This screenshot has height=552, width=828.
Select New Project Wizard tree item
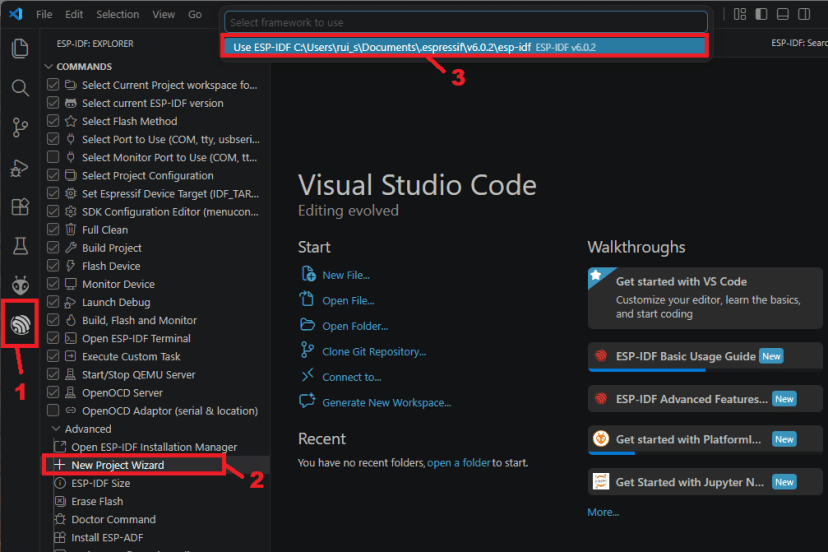156,465
